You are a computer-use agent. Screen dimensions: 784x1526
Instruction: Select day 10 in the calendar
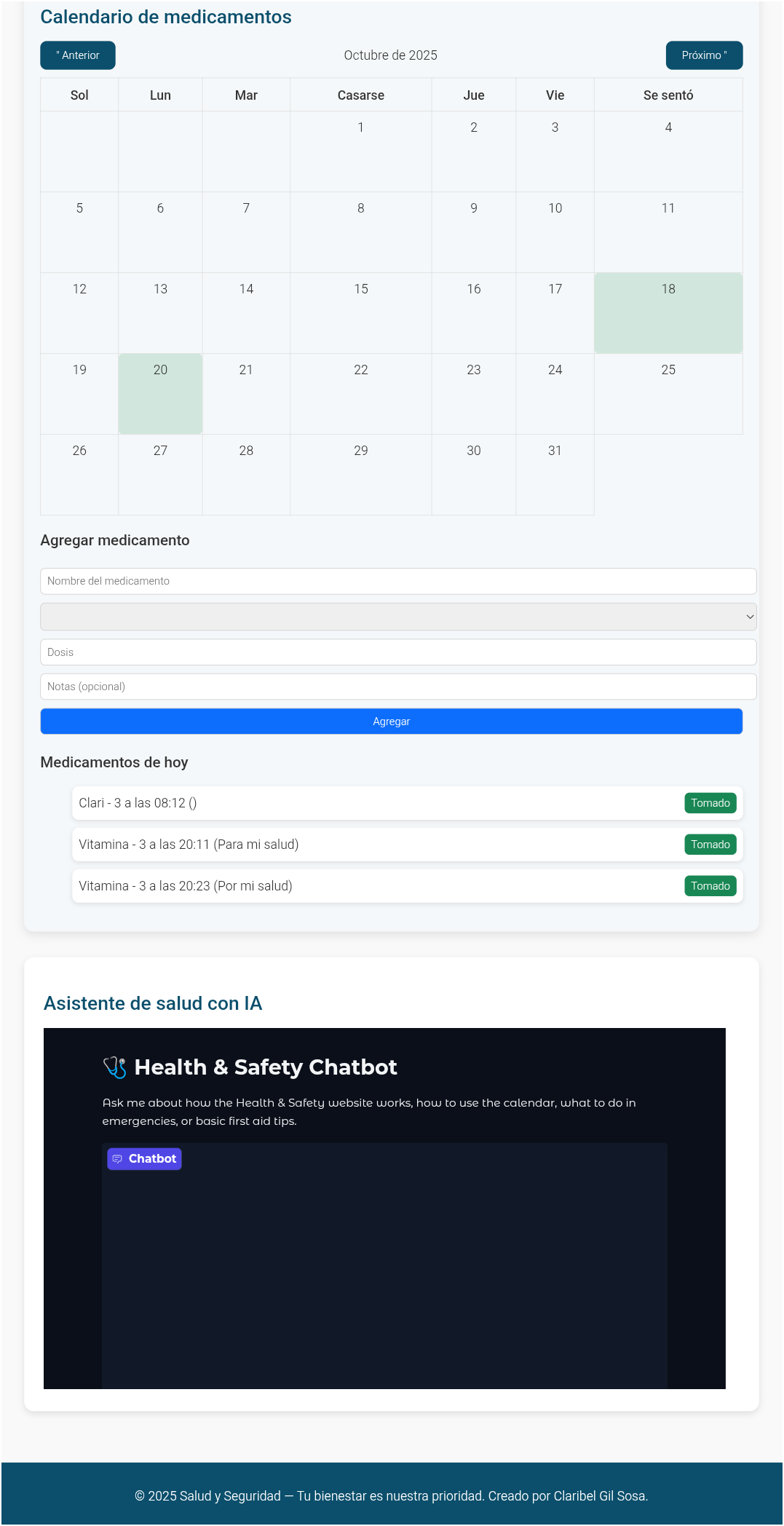point(555,232)
